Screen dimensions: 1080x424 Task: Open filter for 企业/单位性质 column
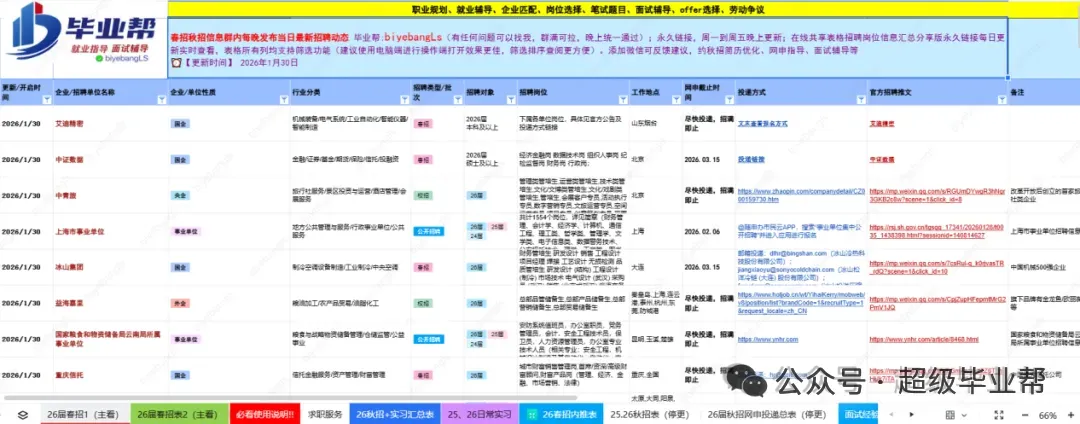(x=284, y=100)
